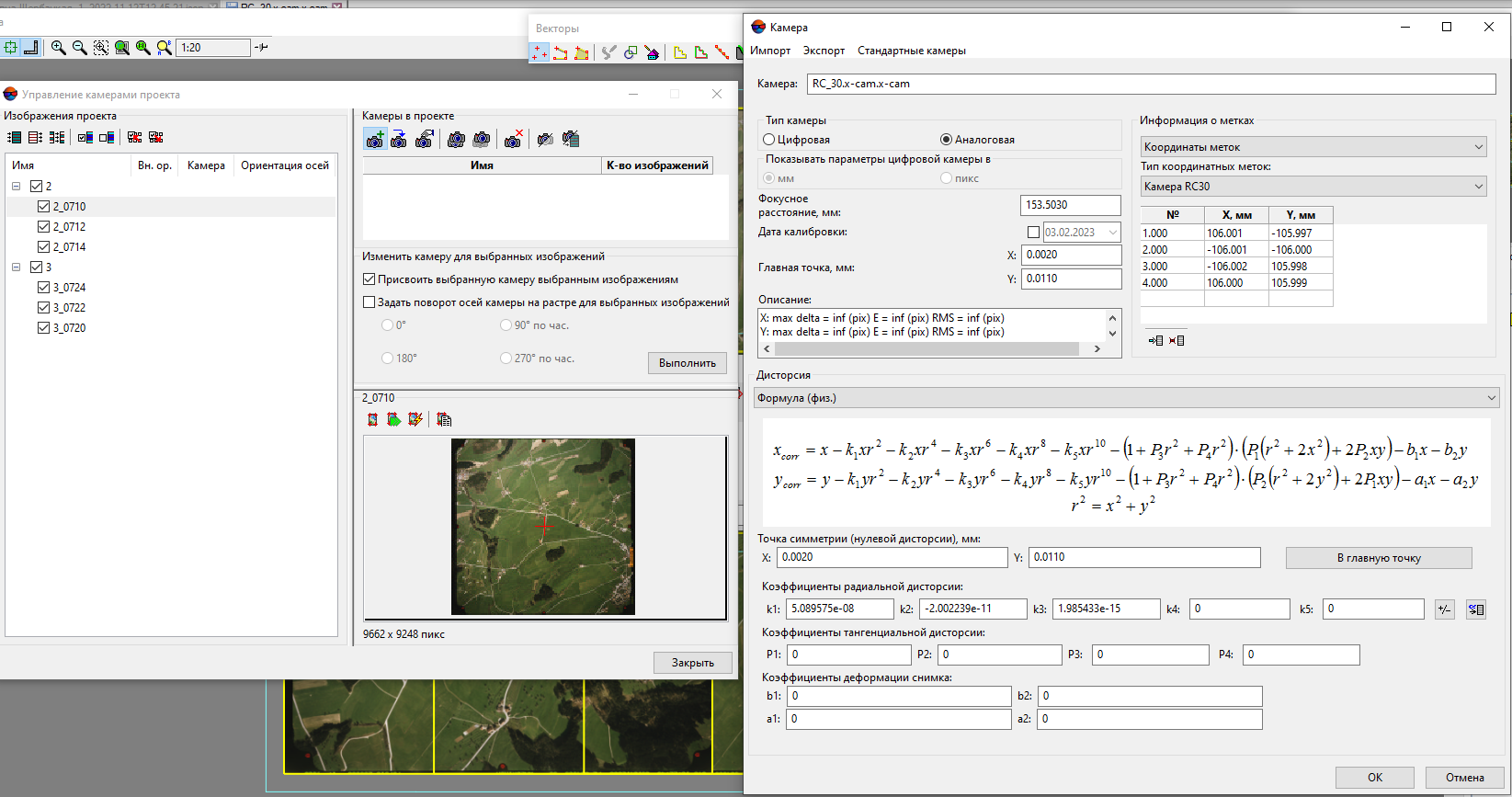
Task: Click the image icon with lightning bolt
Action: tap(415, 419)
